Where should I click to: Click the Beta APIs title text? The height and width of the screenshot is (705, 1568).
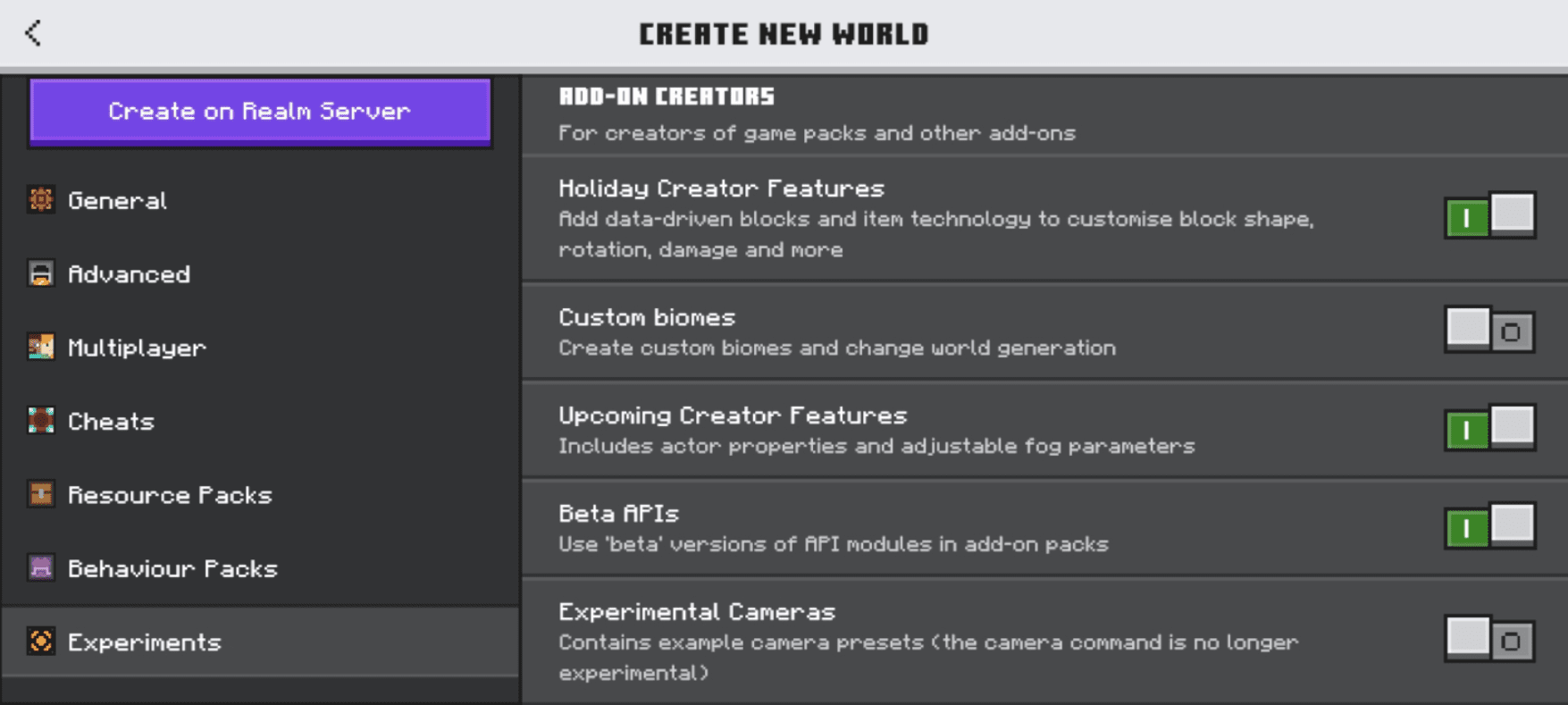click(x=618, y=514)
